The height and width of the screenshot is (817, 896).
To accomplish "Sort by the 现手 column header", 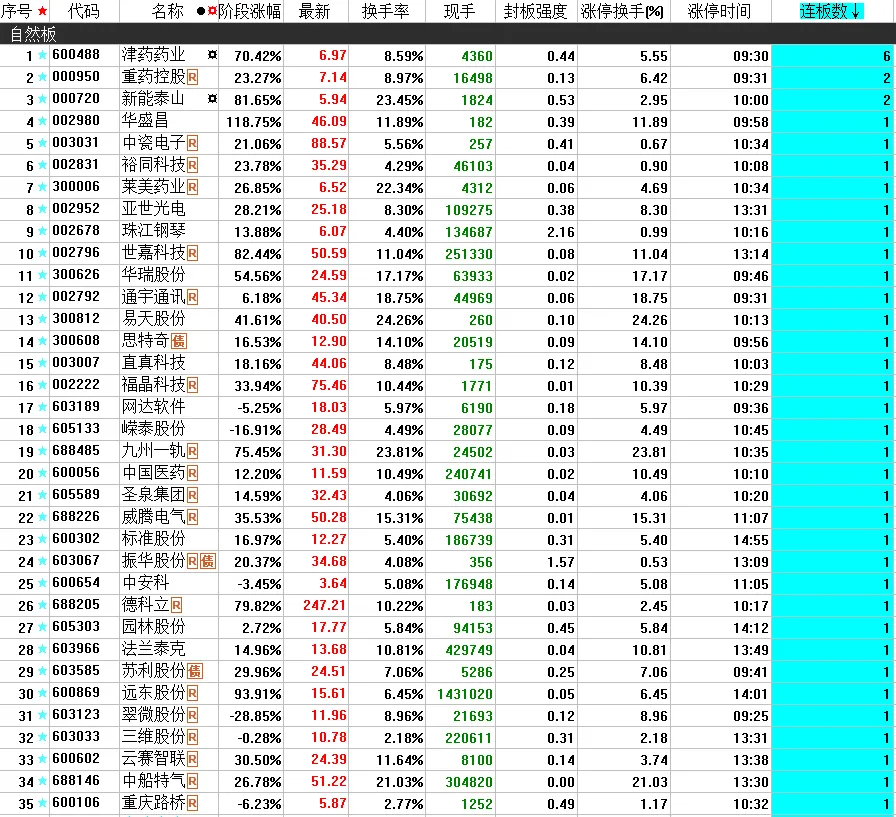I will (459, 11).
